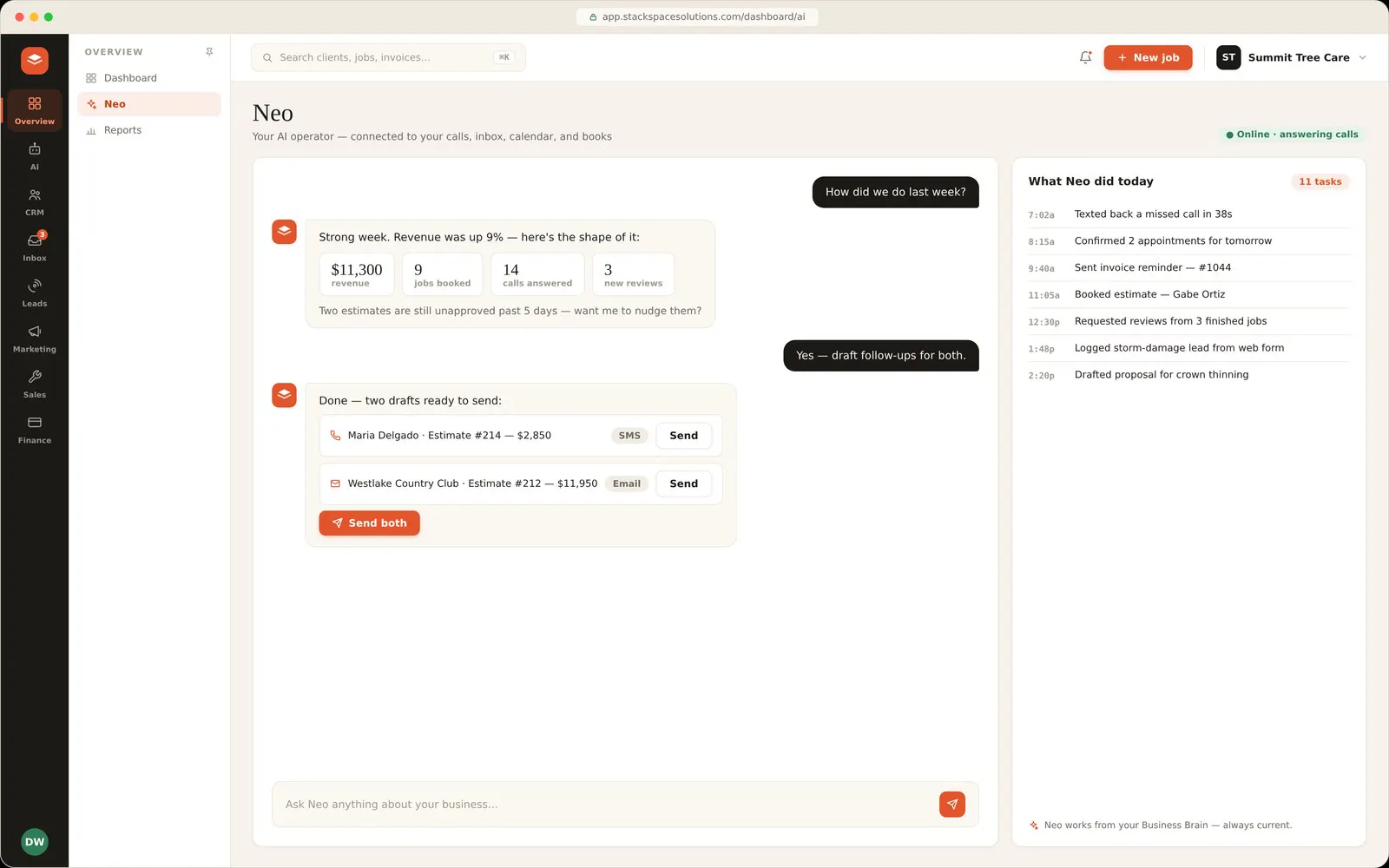The image size is (1389, 868).
Task: Select Neo in the sidebar
Action: pyautogui.click(x=149, y=104)
